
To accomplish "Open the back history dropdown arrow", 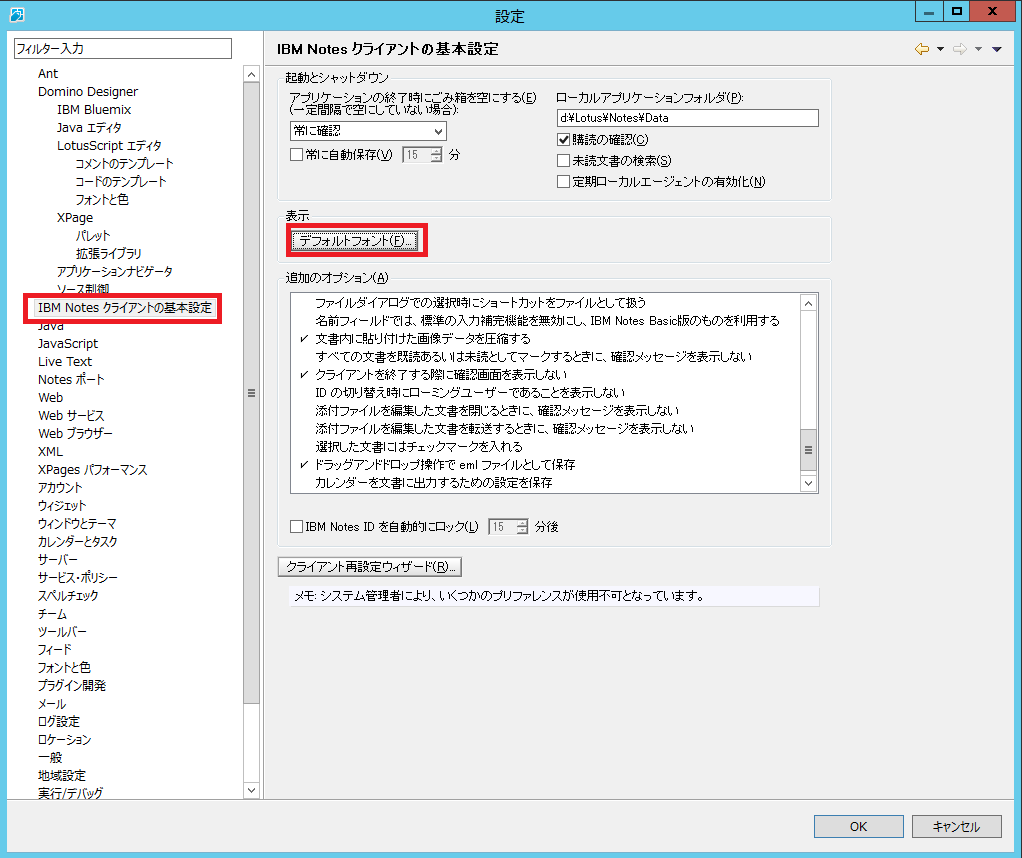I will [x=940, y=49].
